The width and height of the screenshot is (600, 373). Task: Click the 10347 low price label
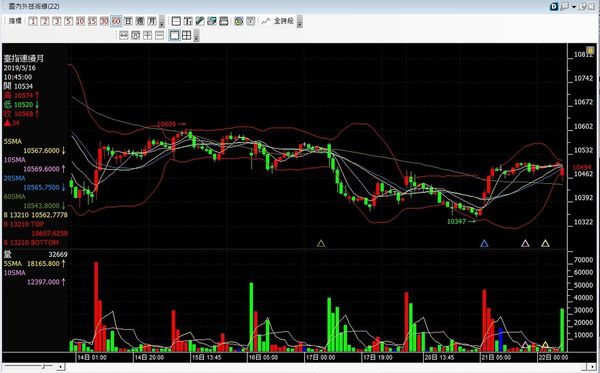click(x=457, y=222)
